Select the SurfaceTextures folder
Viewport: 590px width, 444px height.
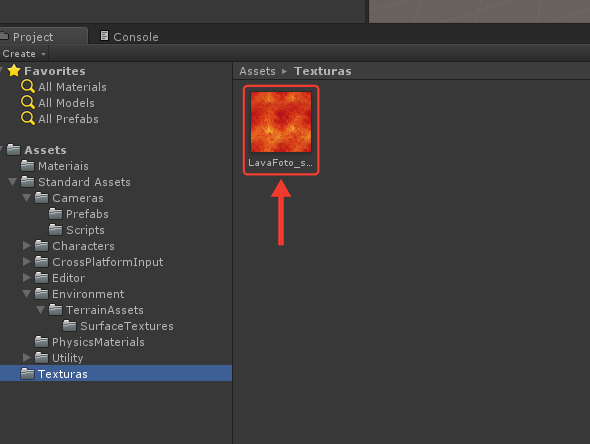pyautogui.click(x=118, y=326)
